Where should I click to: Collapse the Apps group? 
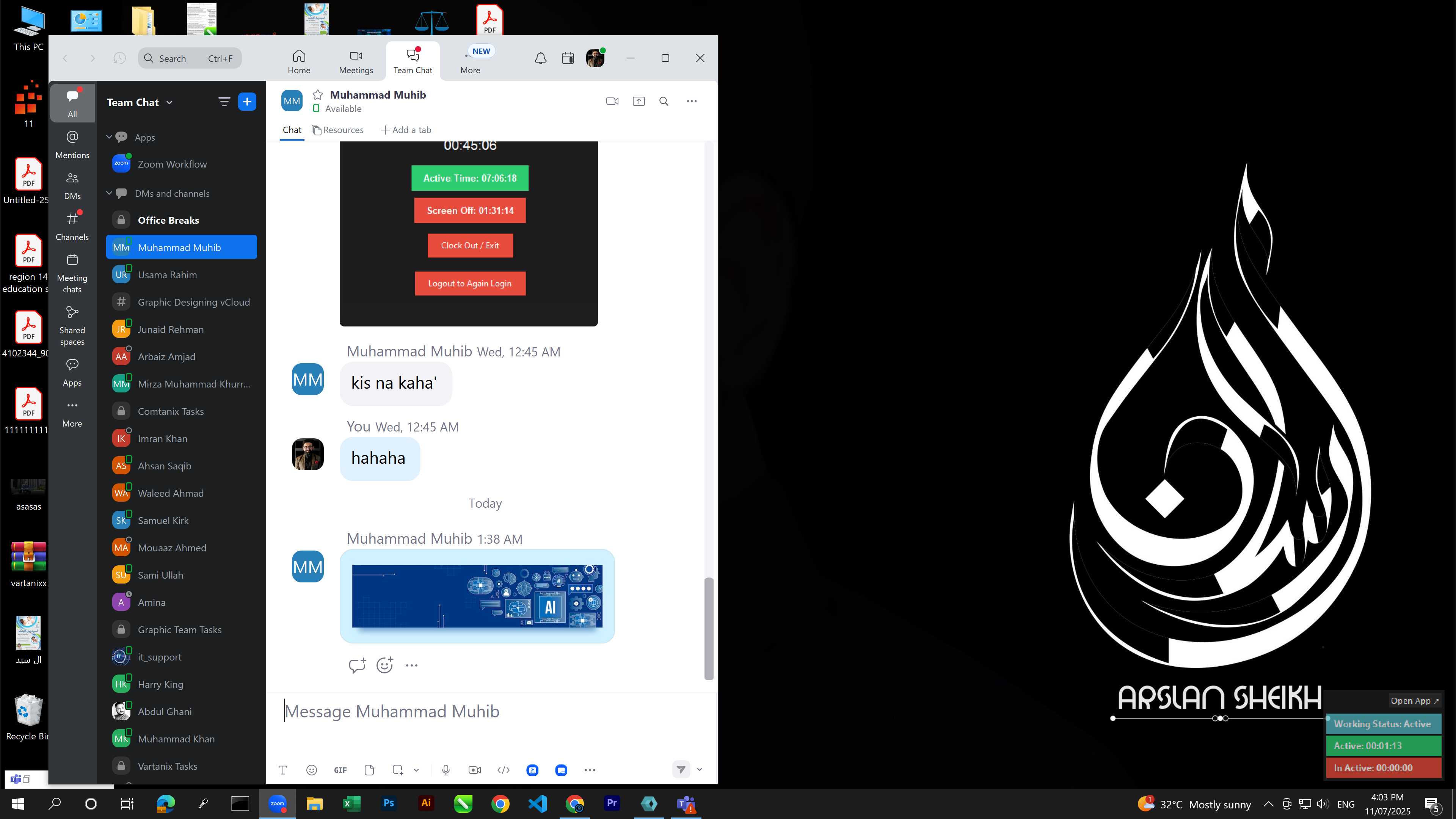click(x=109, y=137)
